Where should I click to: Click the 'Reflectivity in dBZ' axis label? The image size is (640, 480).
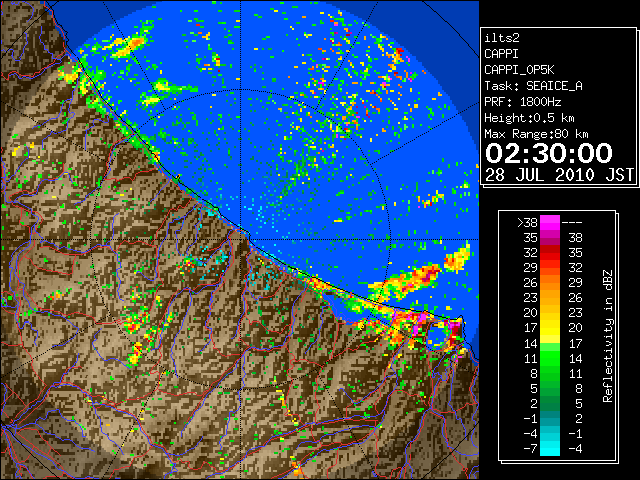point(608,336)
